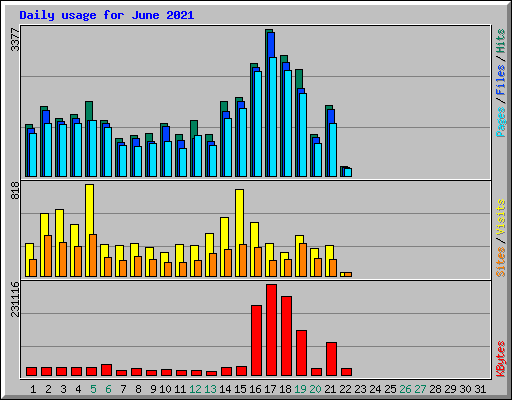Click day 19 weekend label on x-axis
The image size is (512, 400).
[300, 389]
